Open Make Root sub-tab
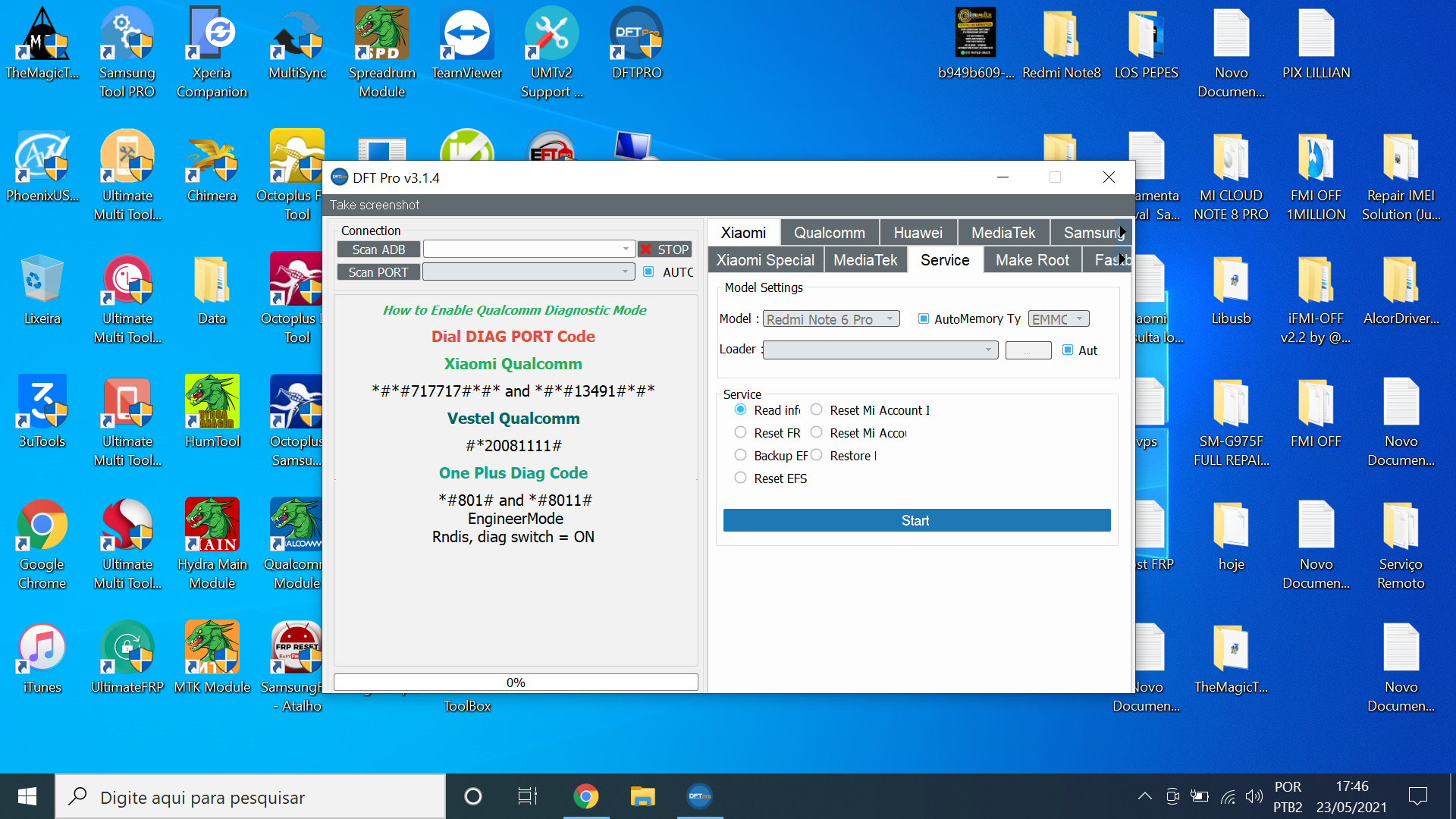This screenshot has width=1456, height=819. [1032, 260]
